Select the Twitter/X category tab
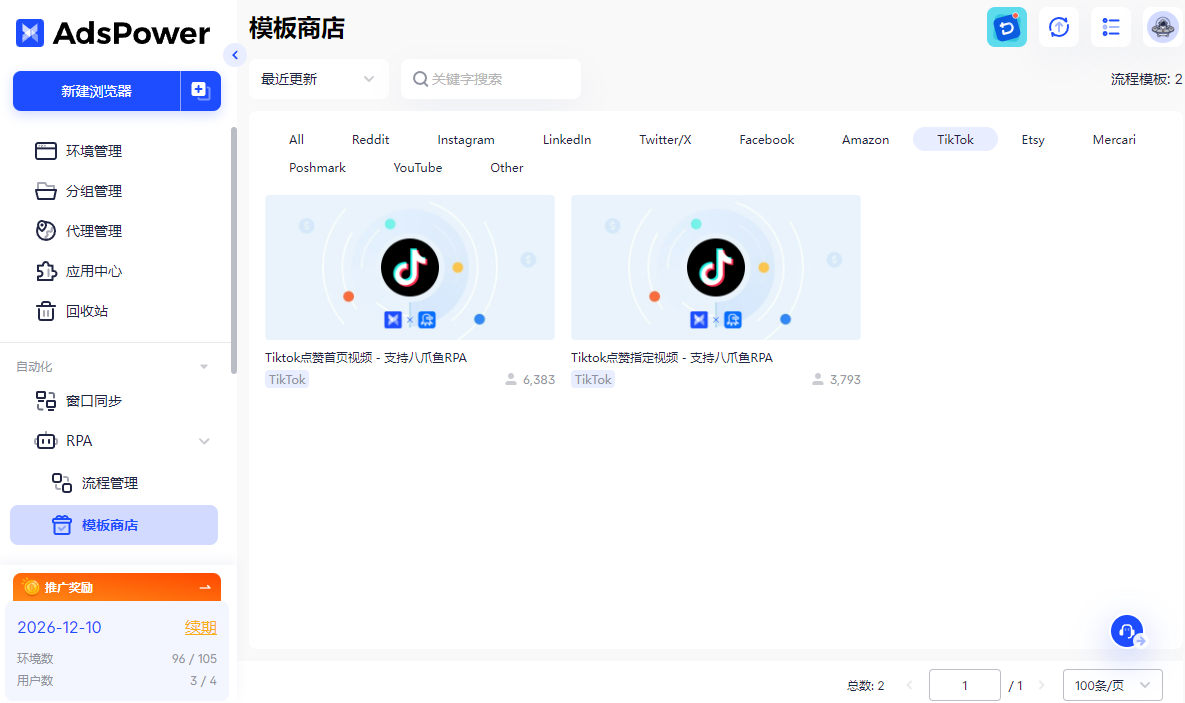This screenshot has width=1185, height=703. [x=665, y=140]
